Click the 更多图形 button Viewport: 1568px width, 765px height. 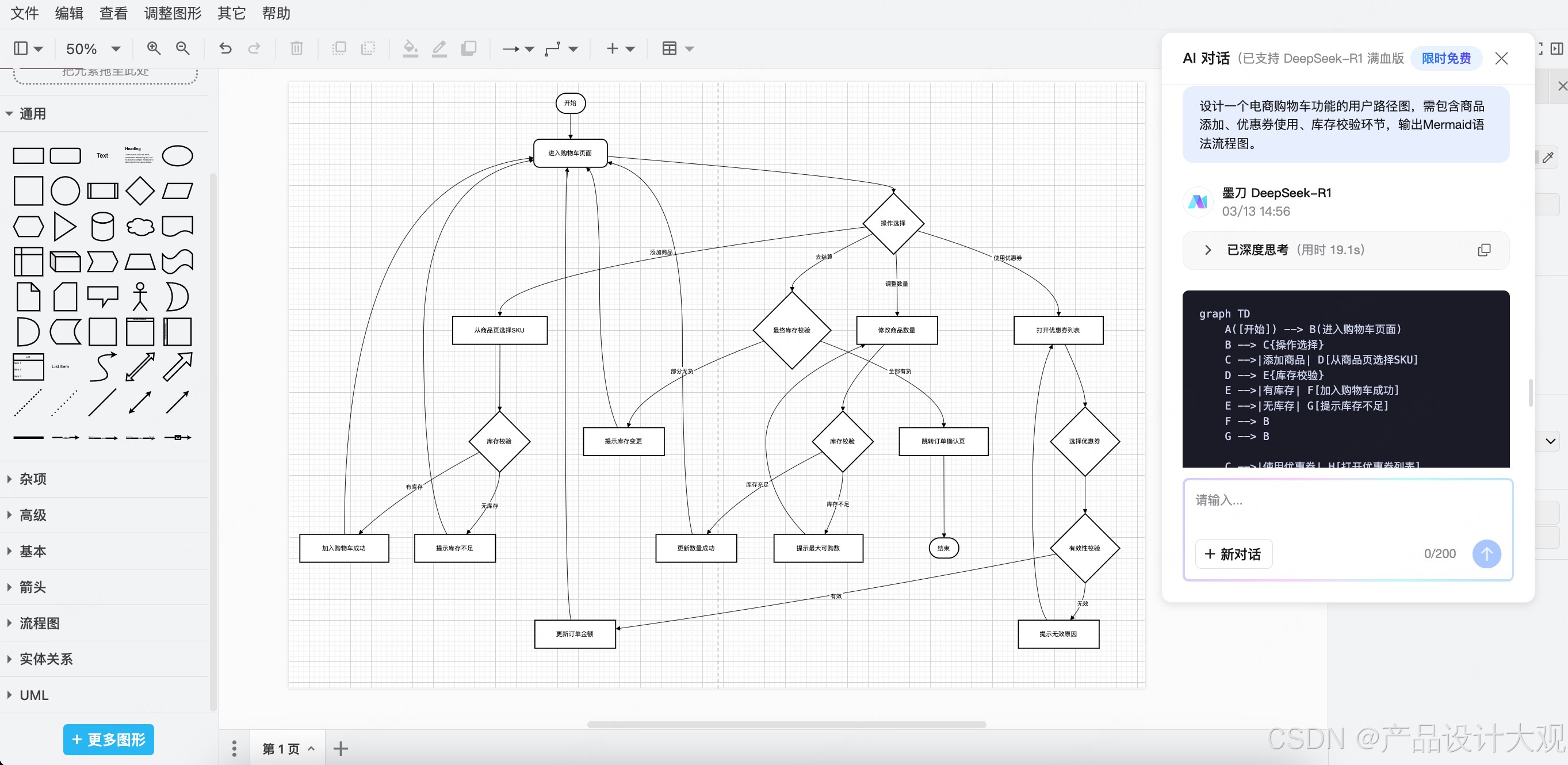[108, 740]
